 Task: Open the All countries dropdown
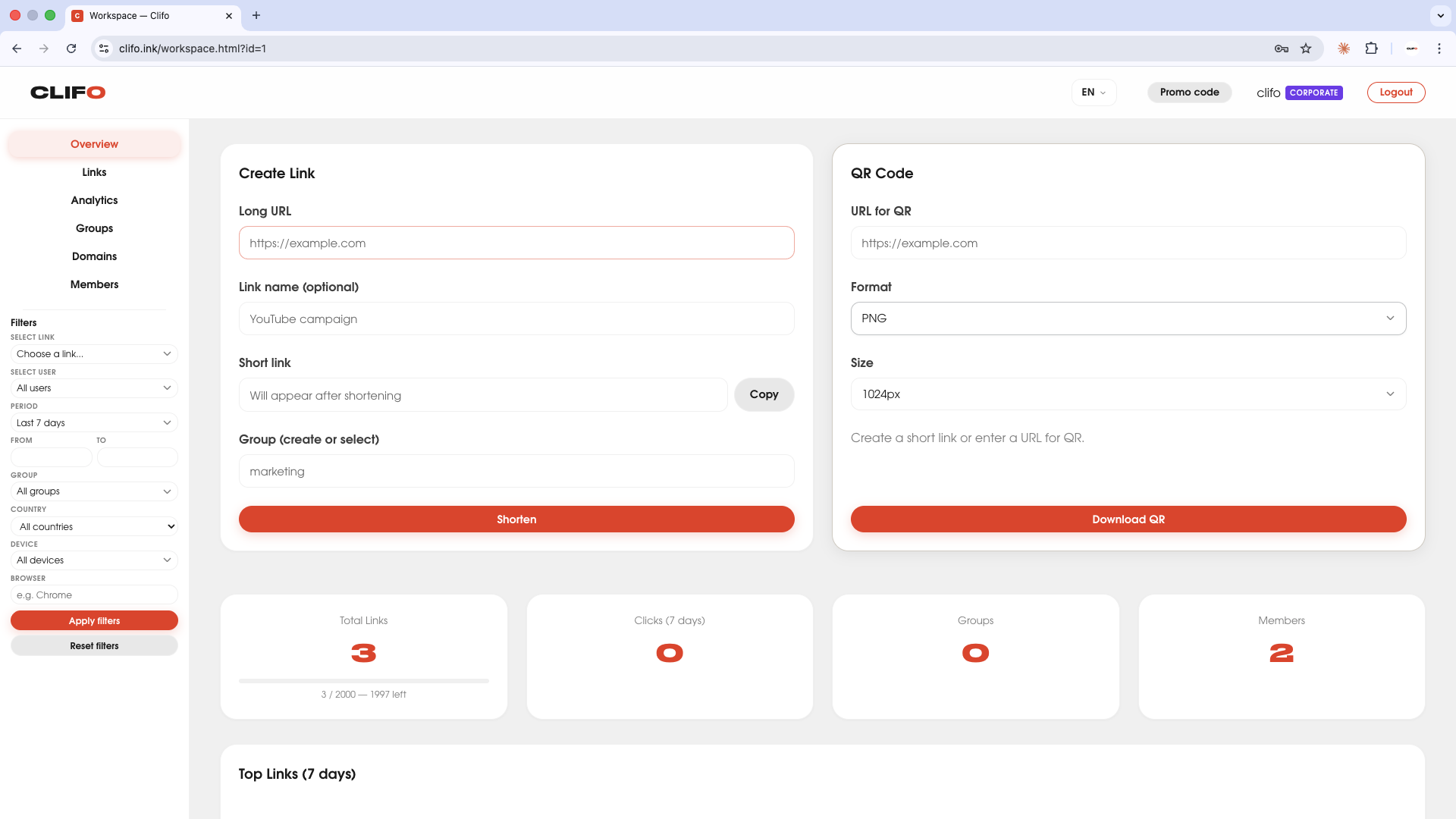94,526
